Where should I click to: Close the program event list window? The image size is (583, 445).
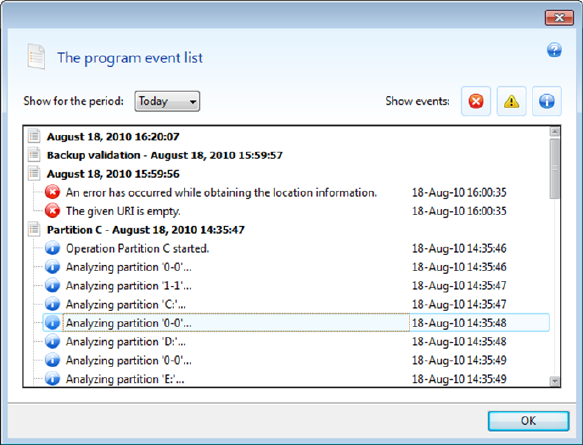(x=559, y=17)
